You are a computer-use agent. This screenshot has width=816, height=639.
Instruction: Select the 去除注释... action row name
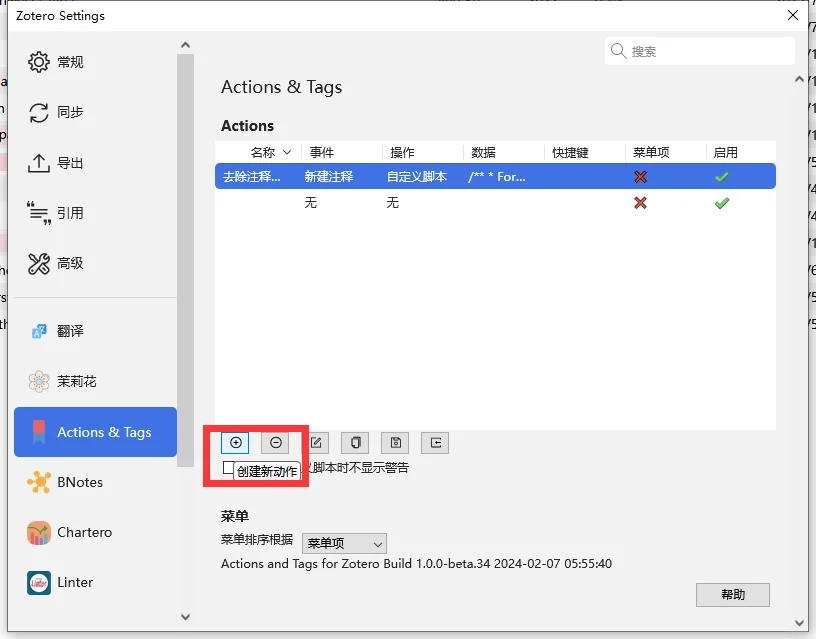[252, 177]
